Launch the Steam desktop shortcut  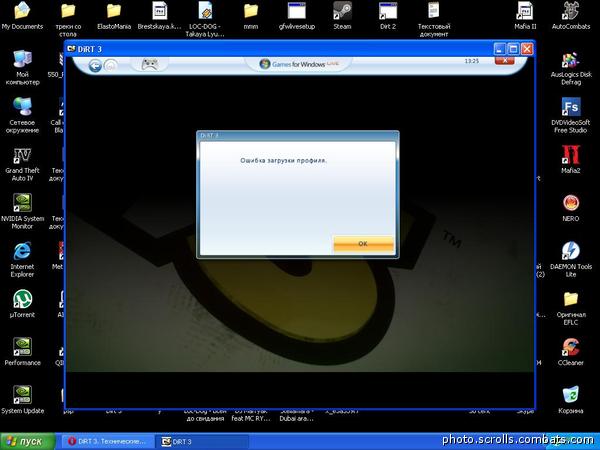[x=342, y=16]
